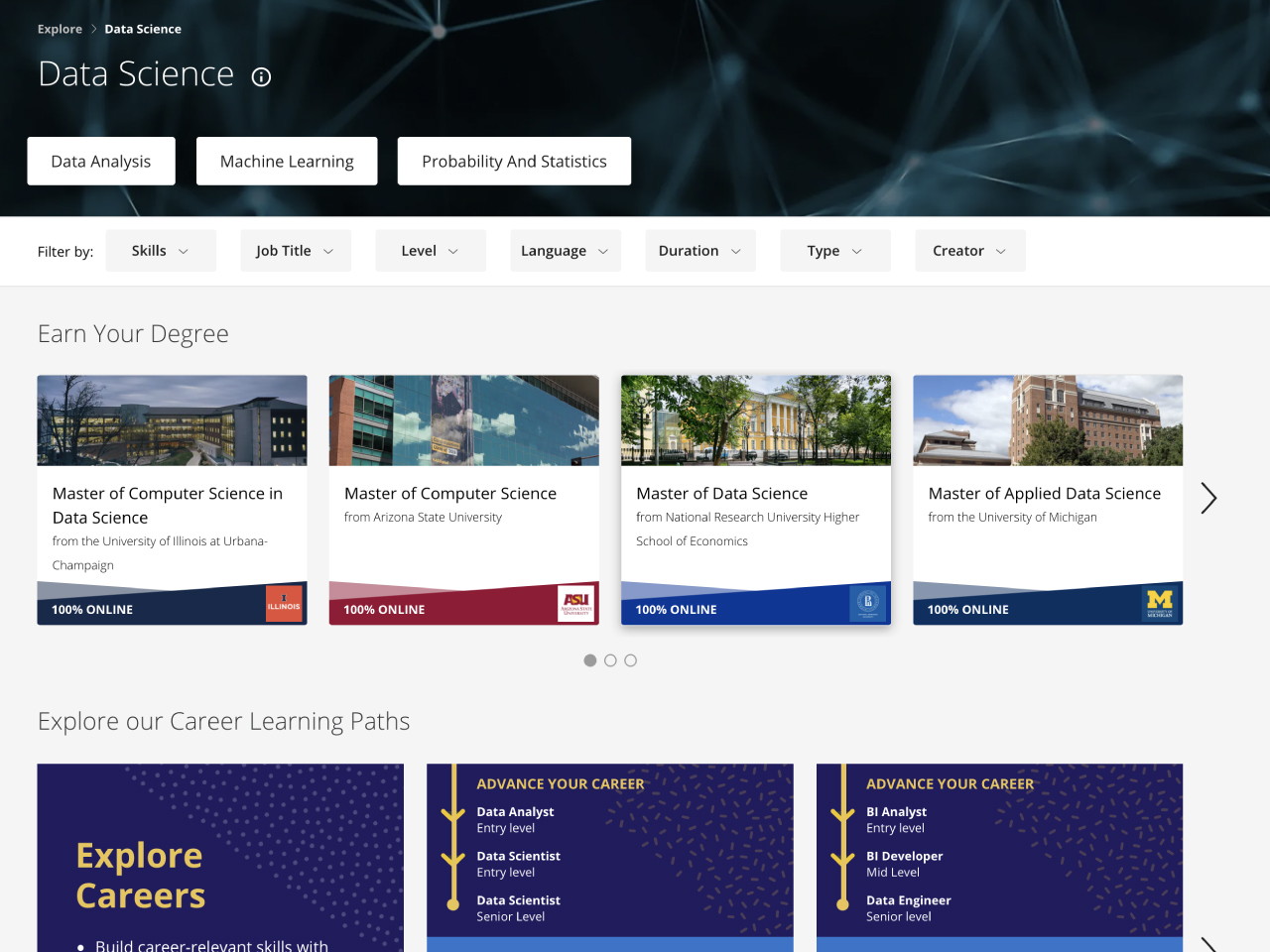The image size is (1270, 952).
Task: Click the University of Michigan building photo
Action: point(1048,420)
